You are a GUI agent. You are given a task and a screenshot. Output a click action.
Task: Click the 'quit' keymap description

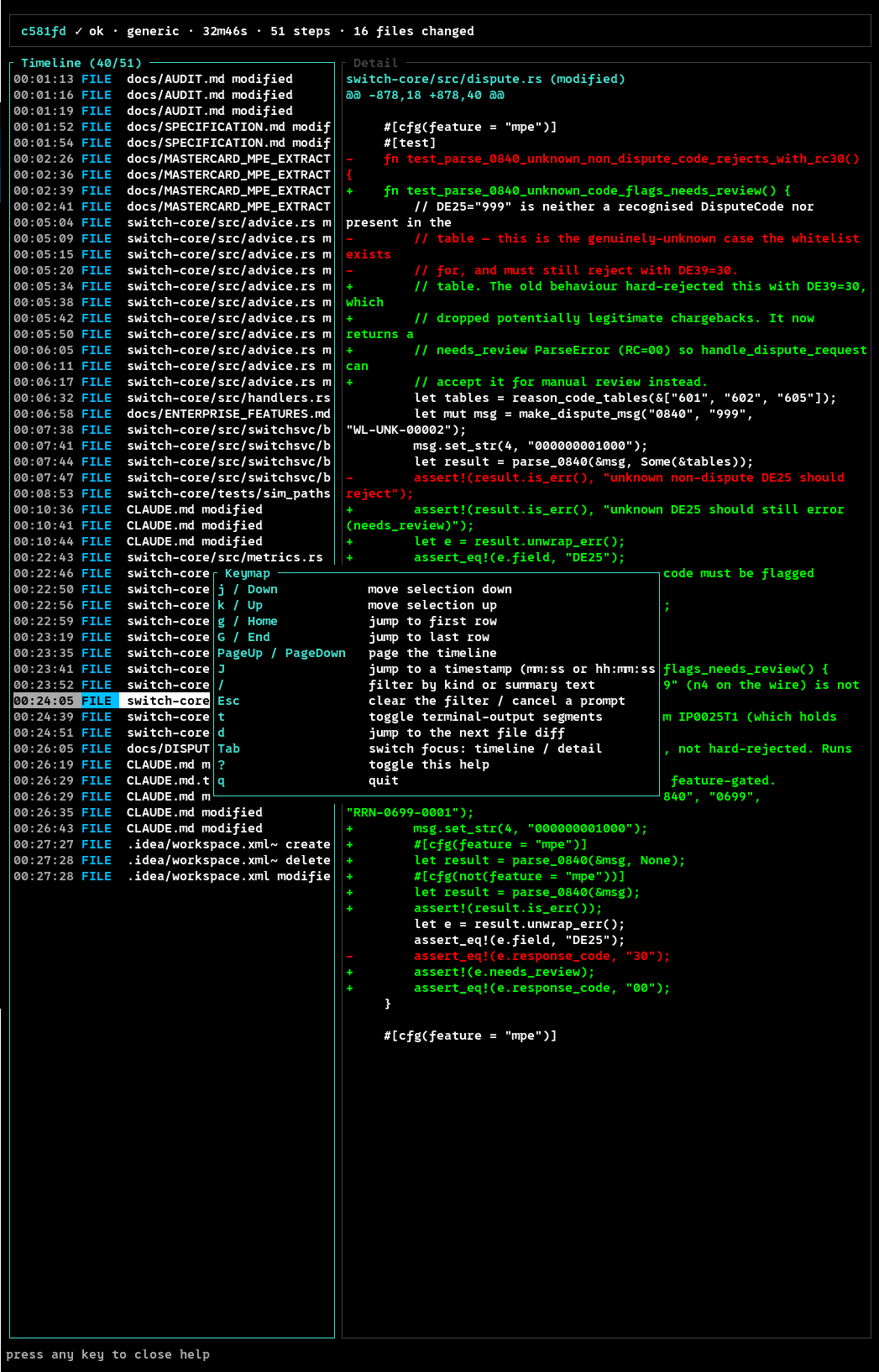(384, 780)
